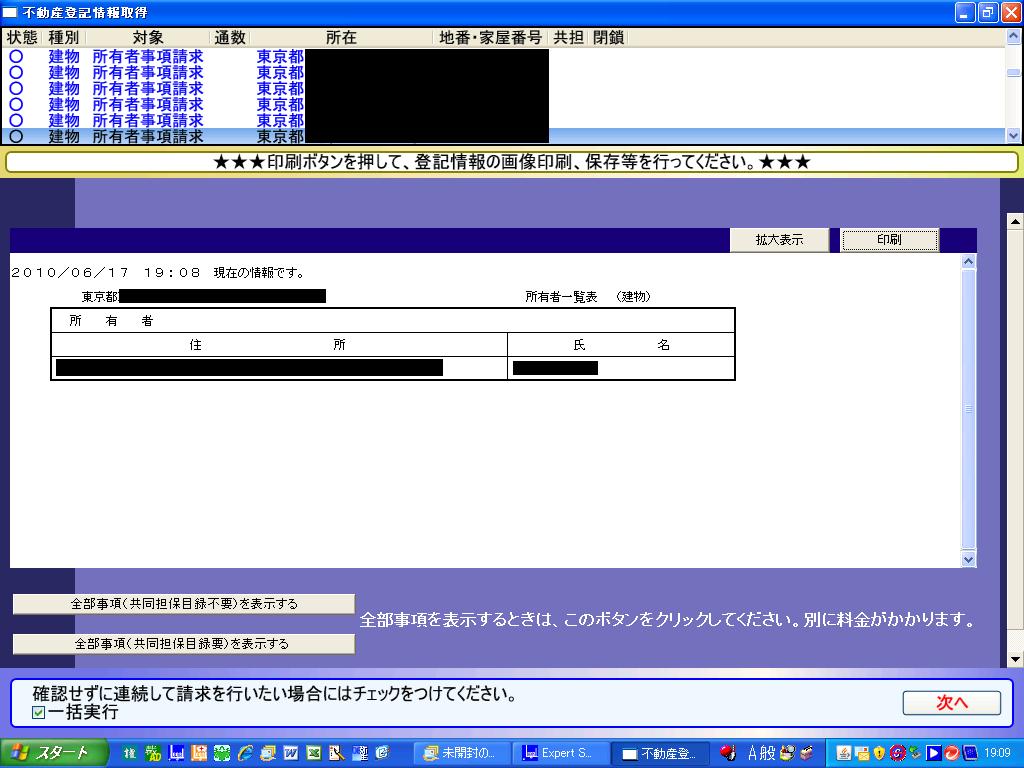
Task: Click the 対象 column header
Action: 148,38
